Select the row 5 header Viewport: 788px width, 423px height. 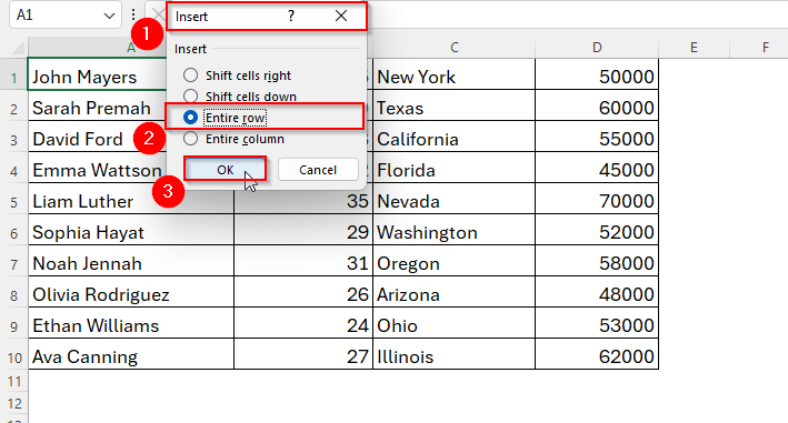tap(14, 201)
